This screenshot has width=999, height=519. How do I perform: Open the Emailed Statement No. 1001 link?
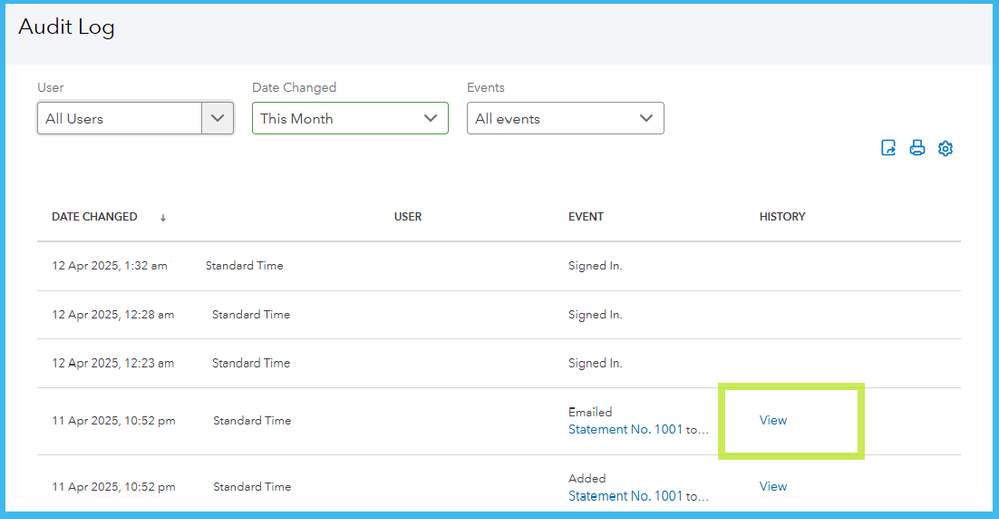click(626, 429)
